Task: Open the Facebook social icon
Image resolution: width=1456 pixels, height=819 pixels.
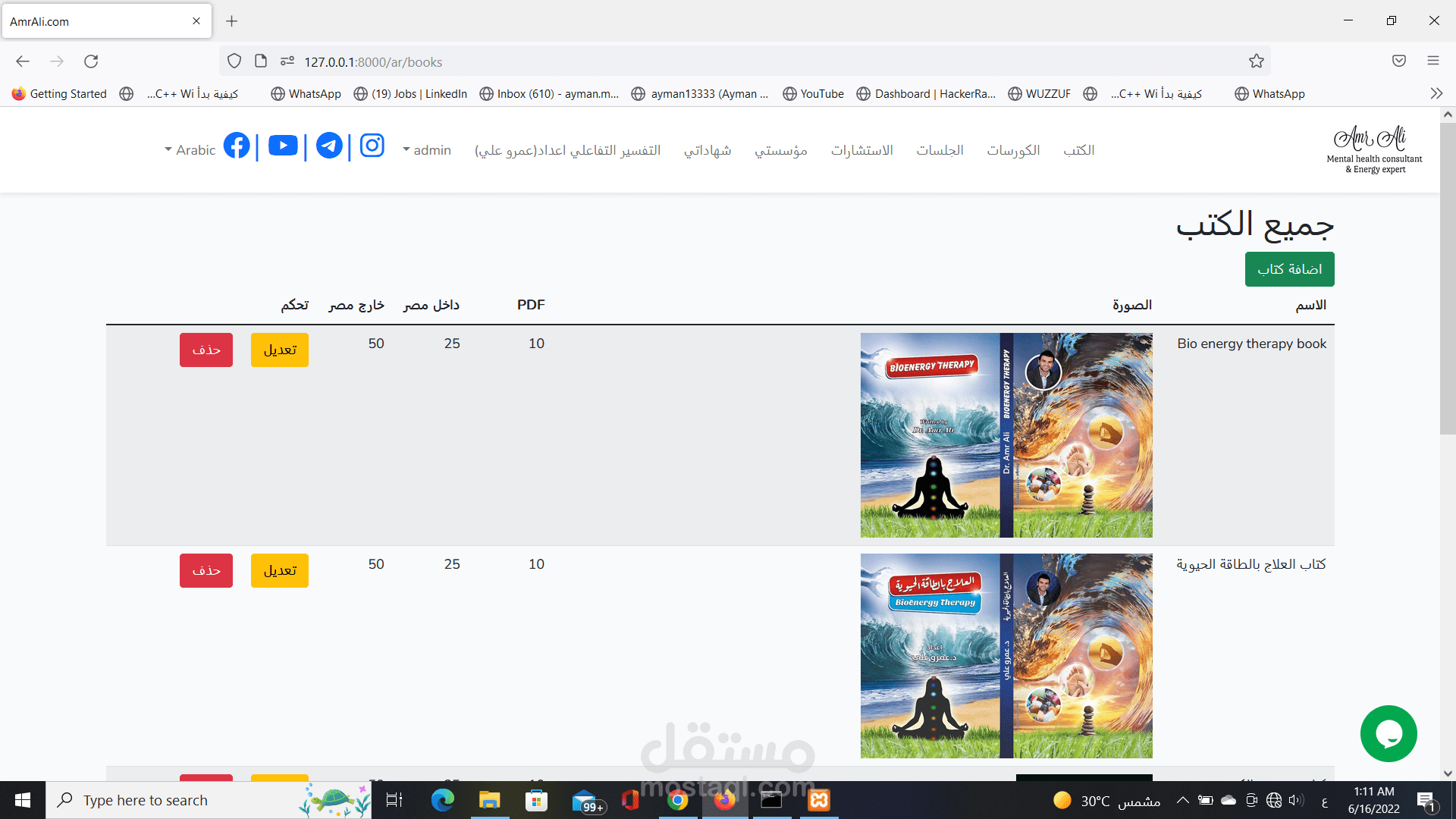Action: click(x=237, y=146)
